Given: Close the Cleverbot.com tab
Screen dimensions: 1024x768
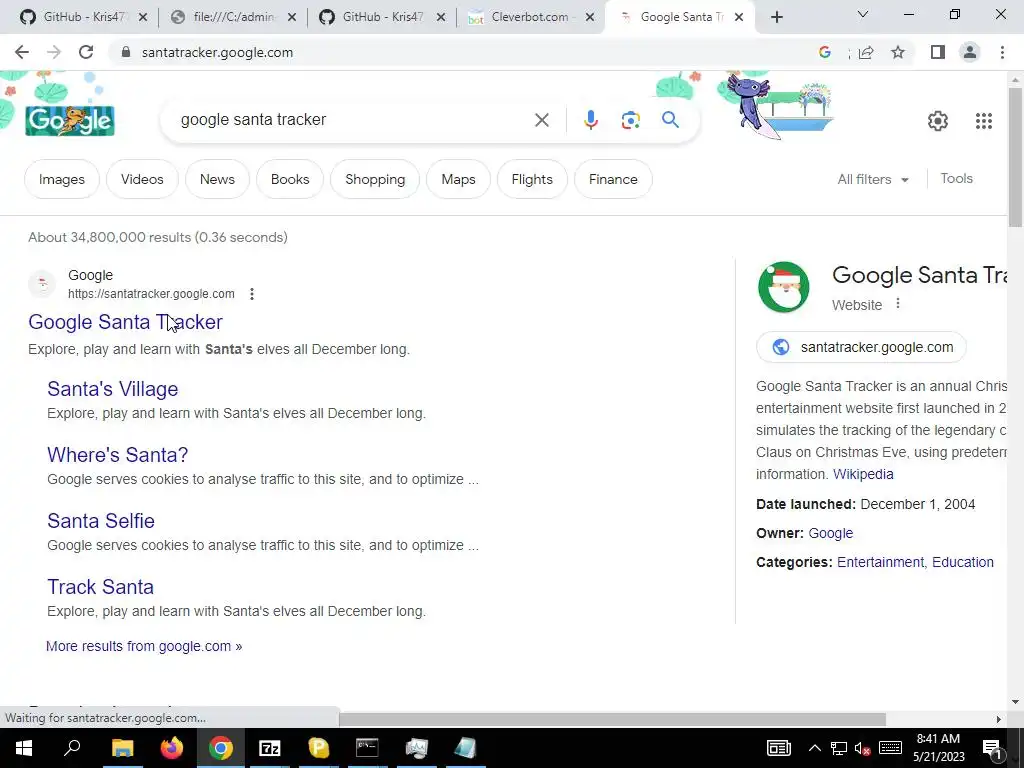Looking at the screenshot, I should (x=590, y=17).
